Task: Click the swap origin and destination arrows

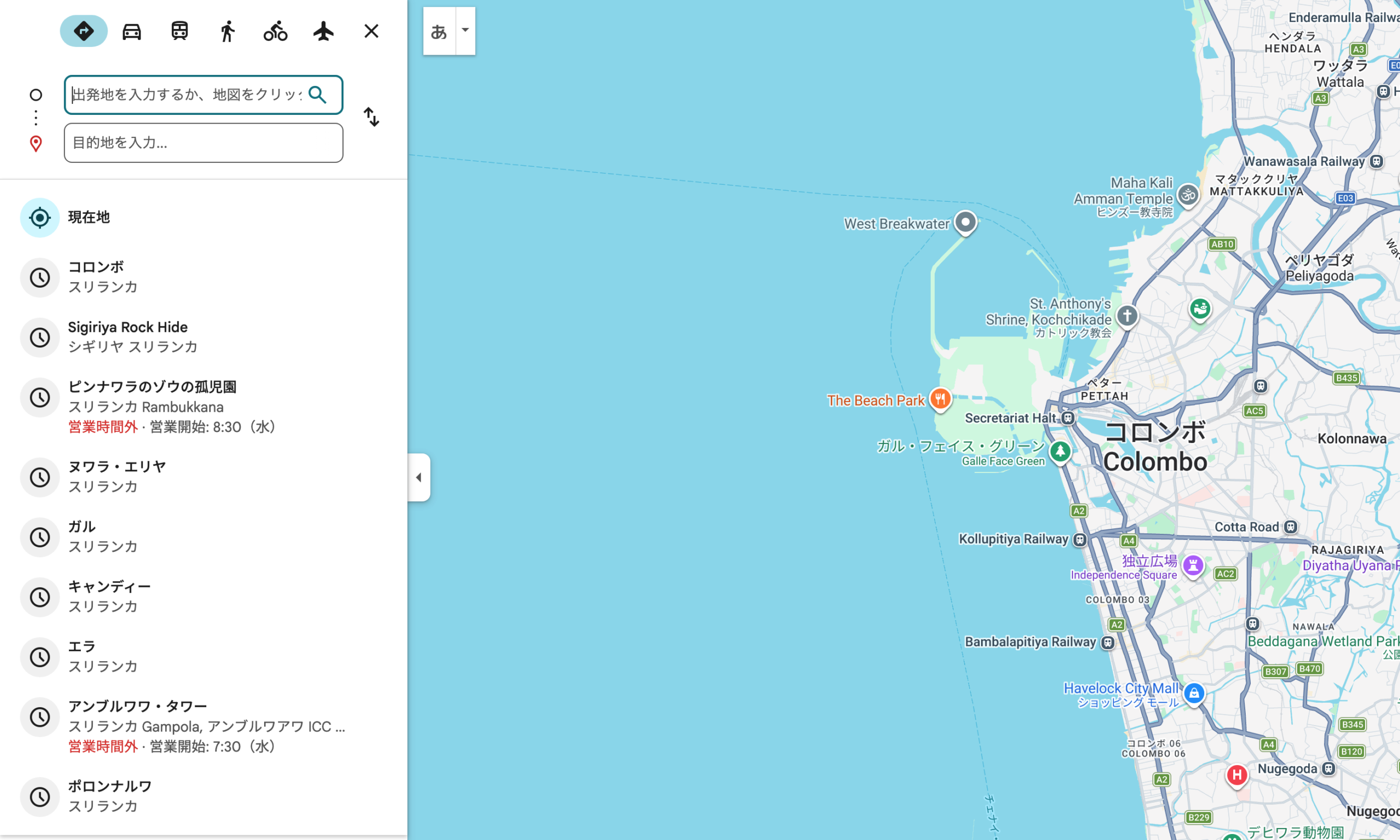Action: [x=372, y=117]
